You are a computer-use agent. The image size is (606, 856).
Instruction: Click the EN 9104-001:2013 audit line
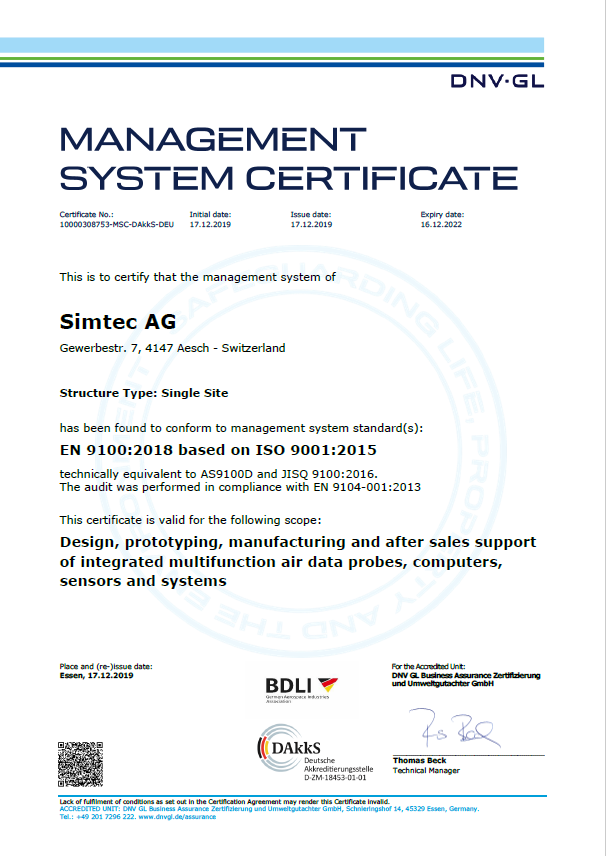click(240, 487)
